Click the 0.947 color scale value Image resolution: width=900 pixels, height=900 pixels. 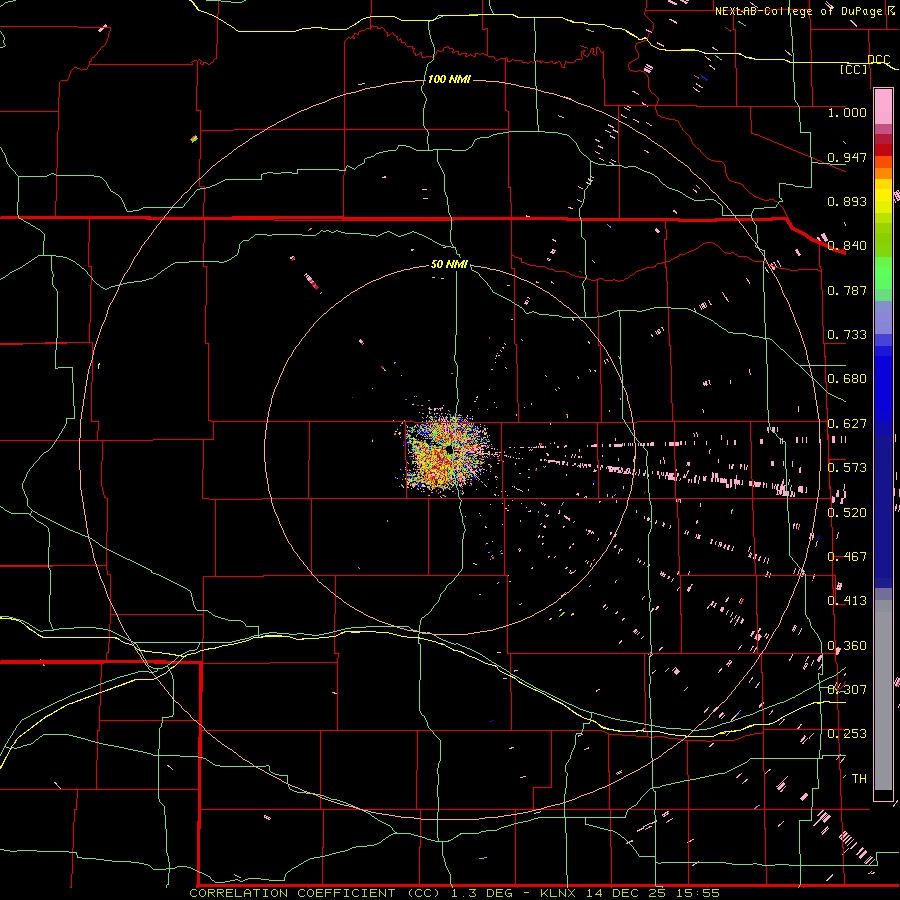click(847, 157)
